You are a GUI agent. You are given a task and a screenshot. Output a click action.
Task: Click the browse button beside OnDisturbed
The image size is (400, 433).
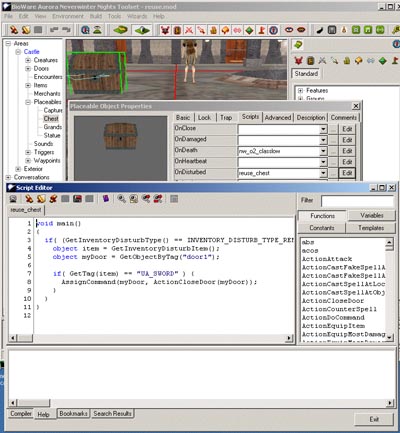click(333, 173)
